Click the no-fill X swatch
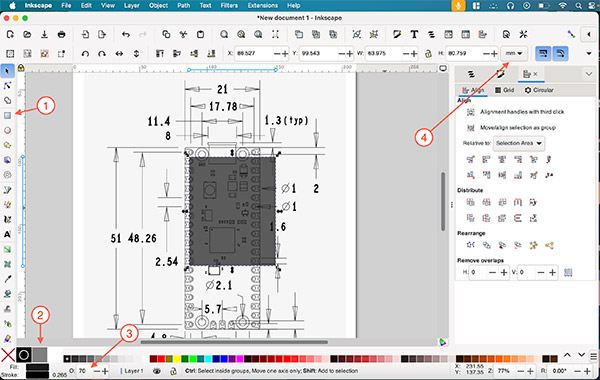600x380 pixels. point(8,355)
